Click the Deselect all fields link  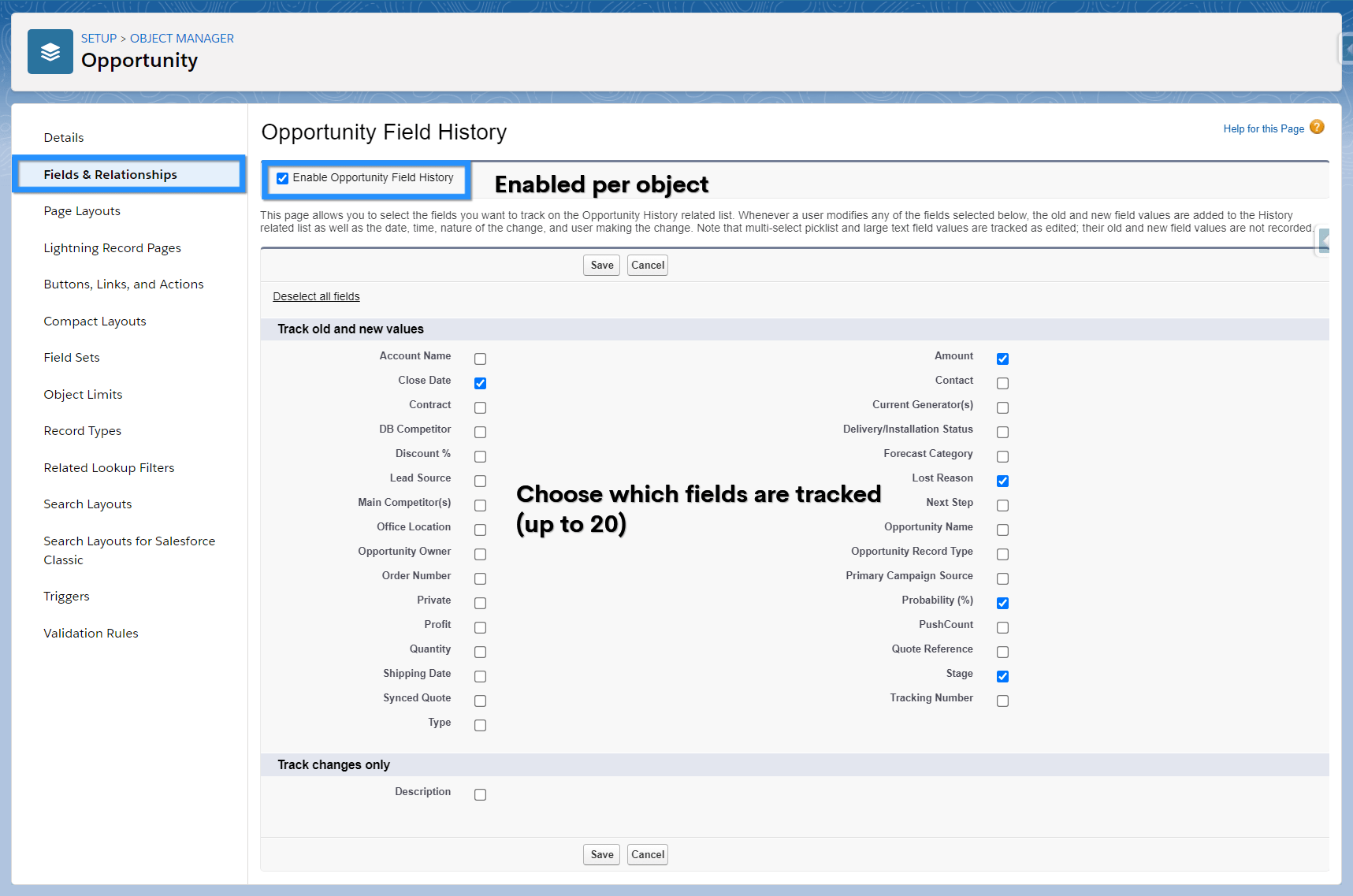tap(315, 296)
